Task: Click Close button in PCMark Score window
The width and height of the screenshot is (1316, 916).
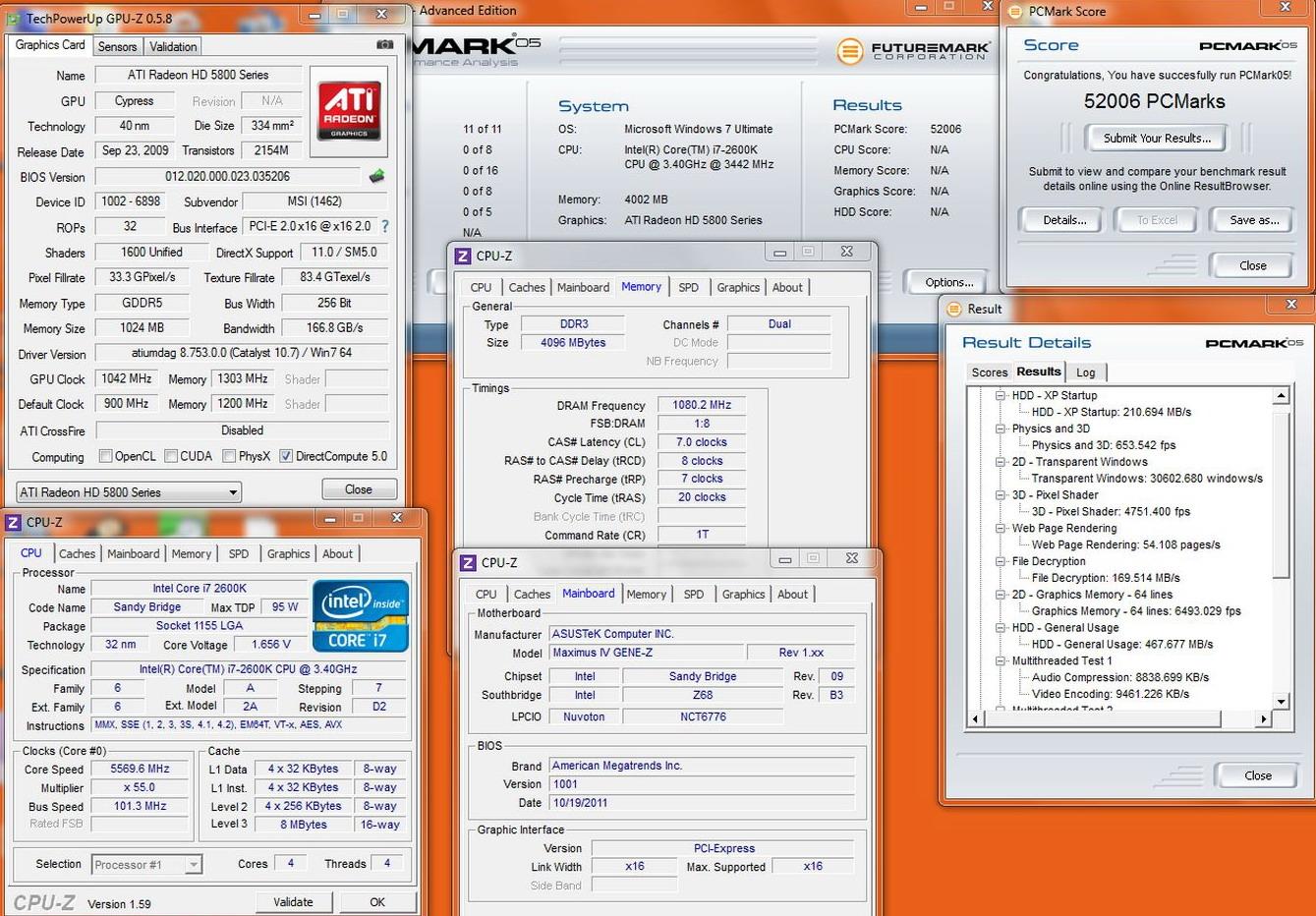Action: (1253, 265)
